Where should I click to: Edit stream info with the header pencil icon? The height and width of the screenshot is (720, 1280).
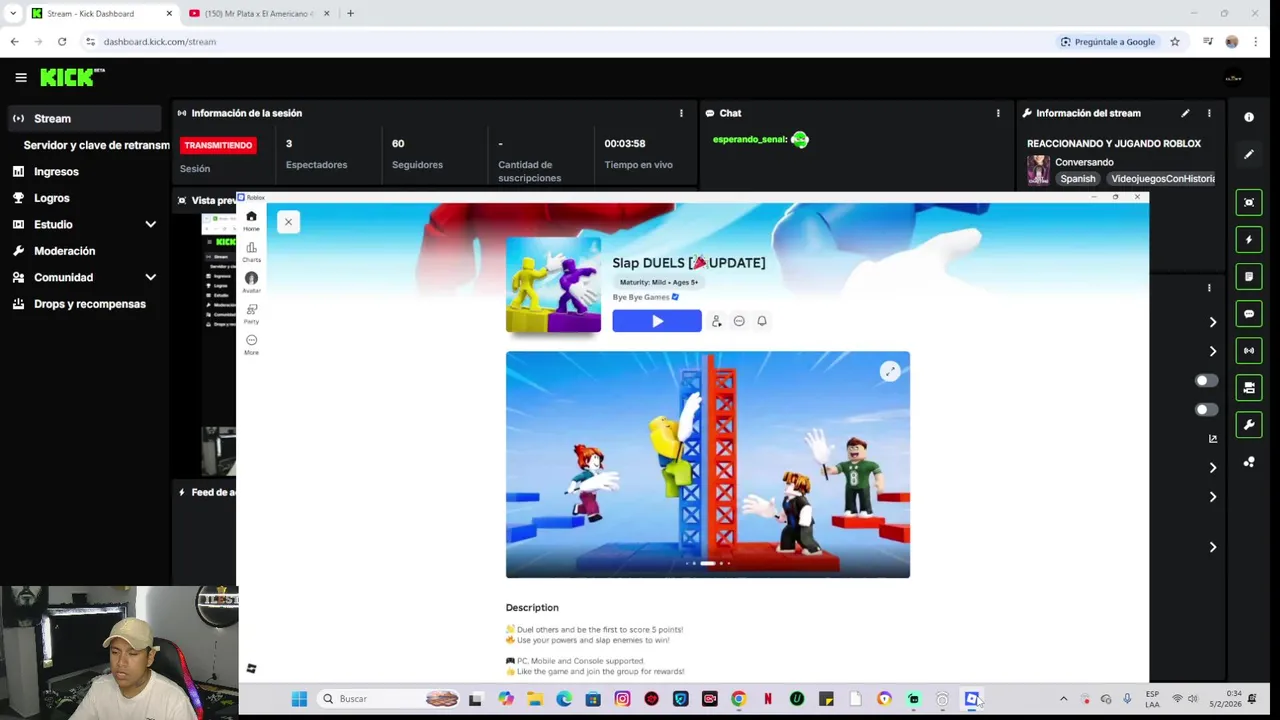click(1185, 113)
